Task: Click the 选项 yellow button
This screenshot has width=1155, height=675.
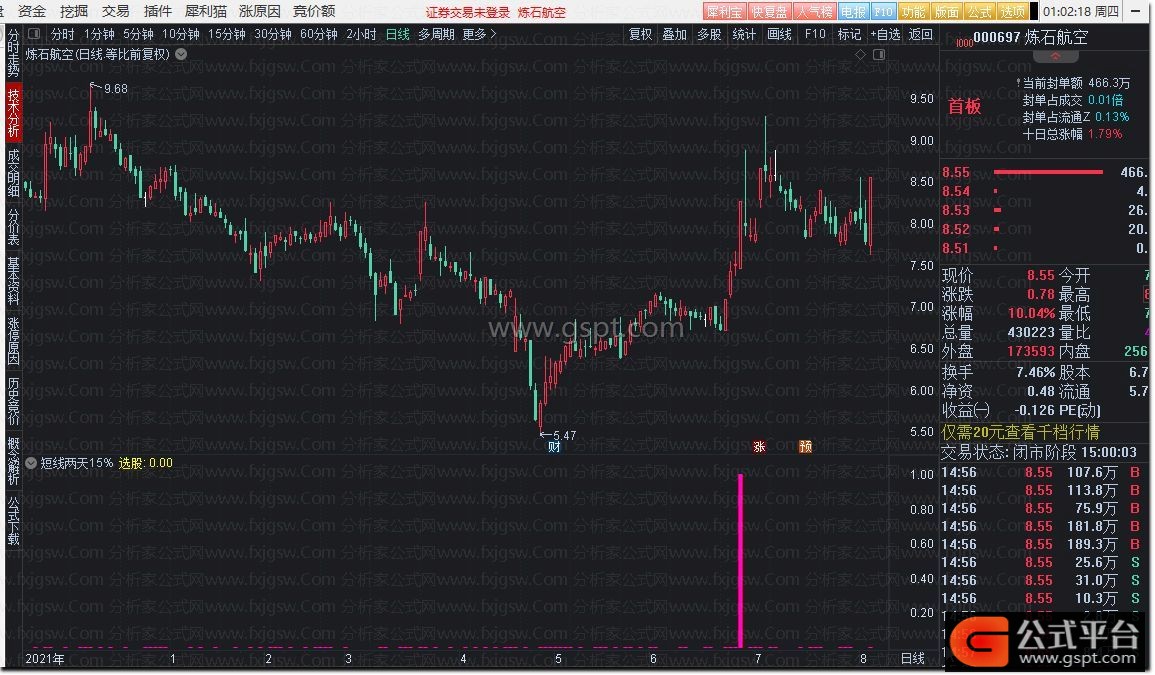Action: 1013,12
